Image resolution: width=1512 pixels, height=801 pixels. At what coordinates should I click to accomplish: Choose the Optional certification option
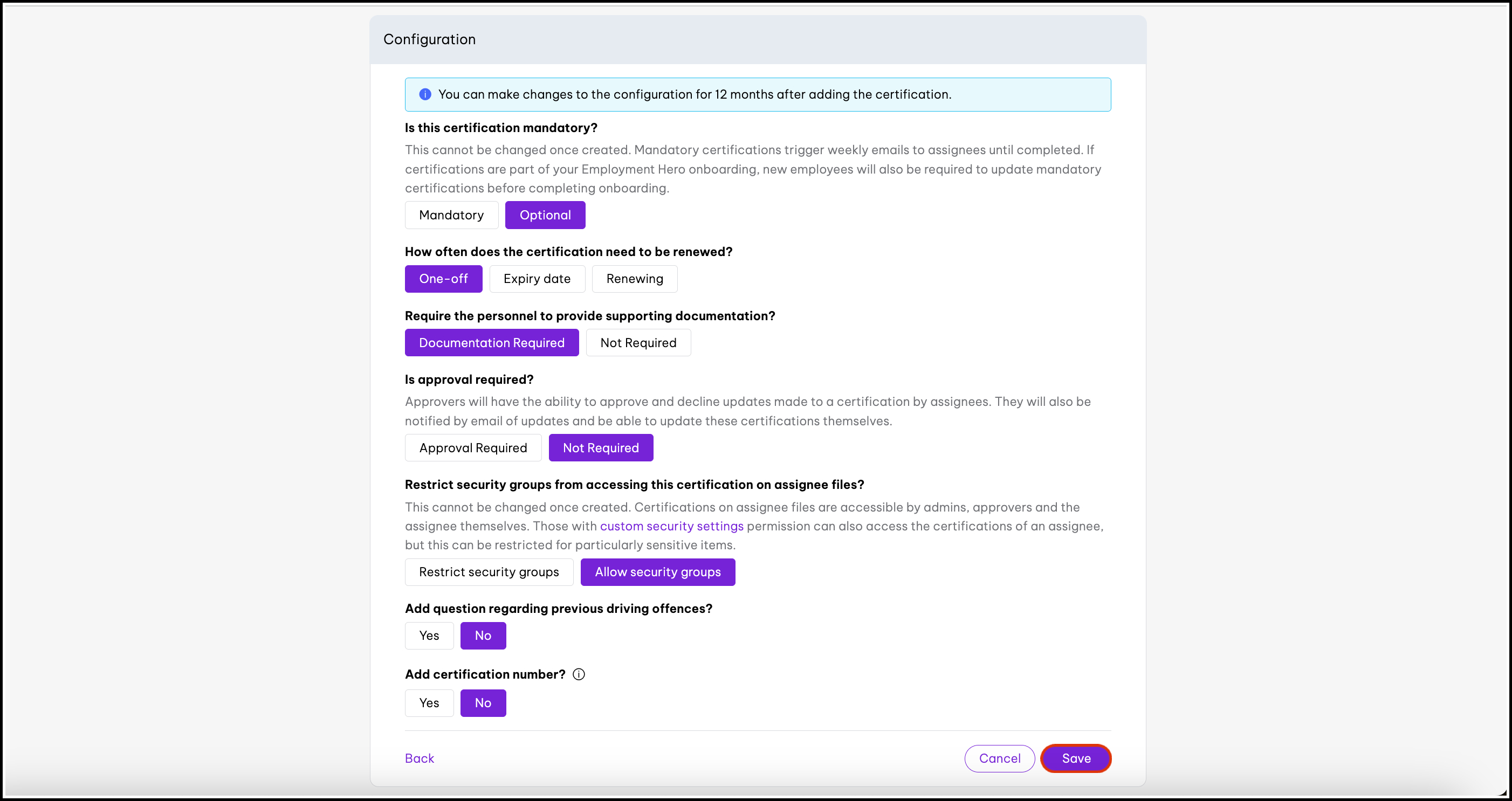[545, 215]
